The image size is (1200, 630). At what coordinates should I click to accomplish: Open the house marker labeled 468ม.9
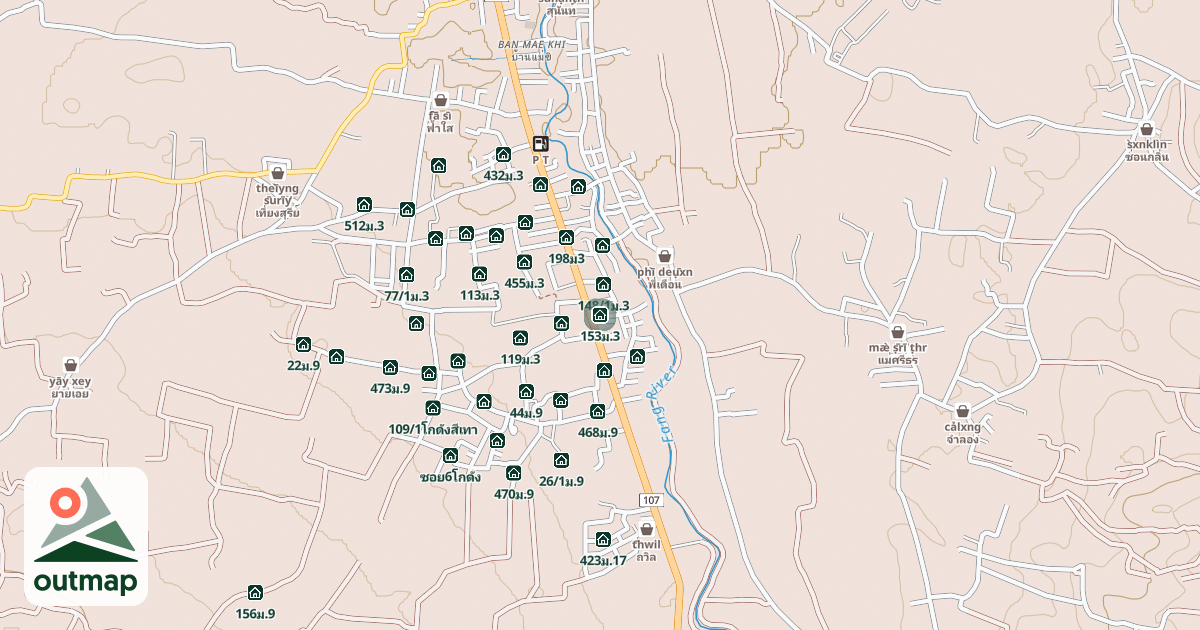[598, 411]
